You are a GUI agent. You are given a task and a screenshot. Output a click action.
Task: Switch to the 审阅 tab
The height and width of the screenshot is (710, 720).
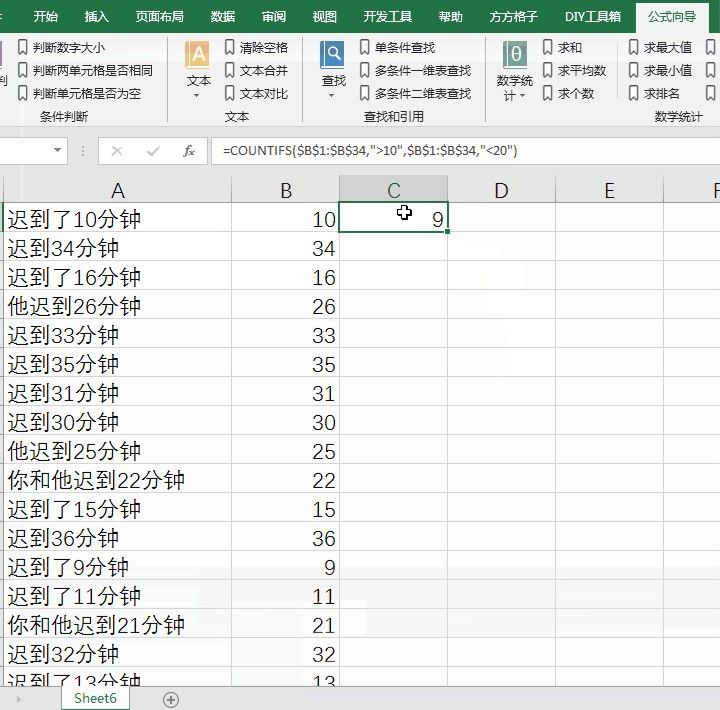click(x=274, y=17)
